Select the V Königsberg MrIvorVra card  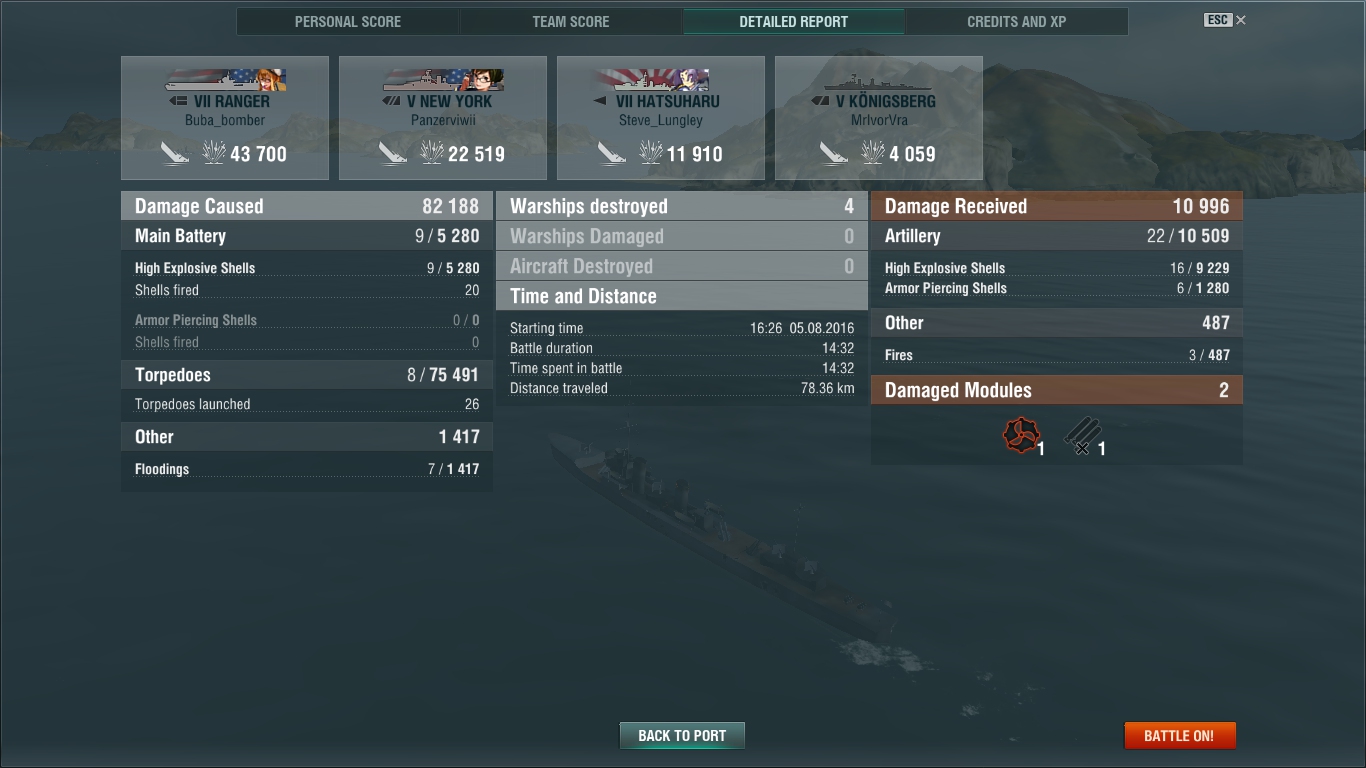(x=879, y=118)
